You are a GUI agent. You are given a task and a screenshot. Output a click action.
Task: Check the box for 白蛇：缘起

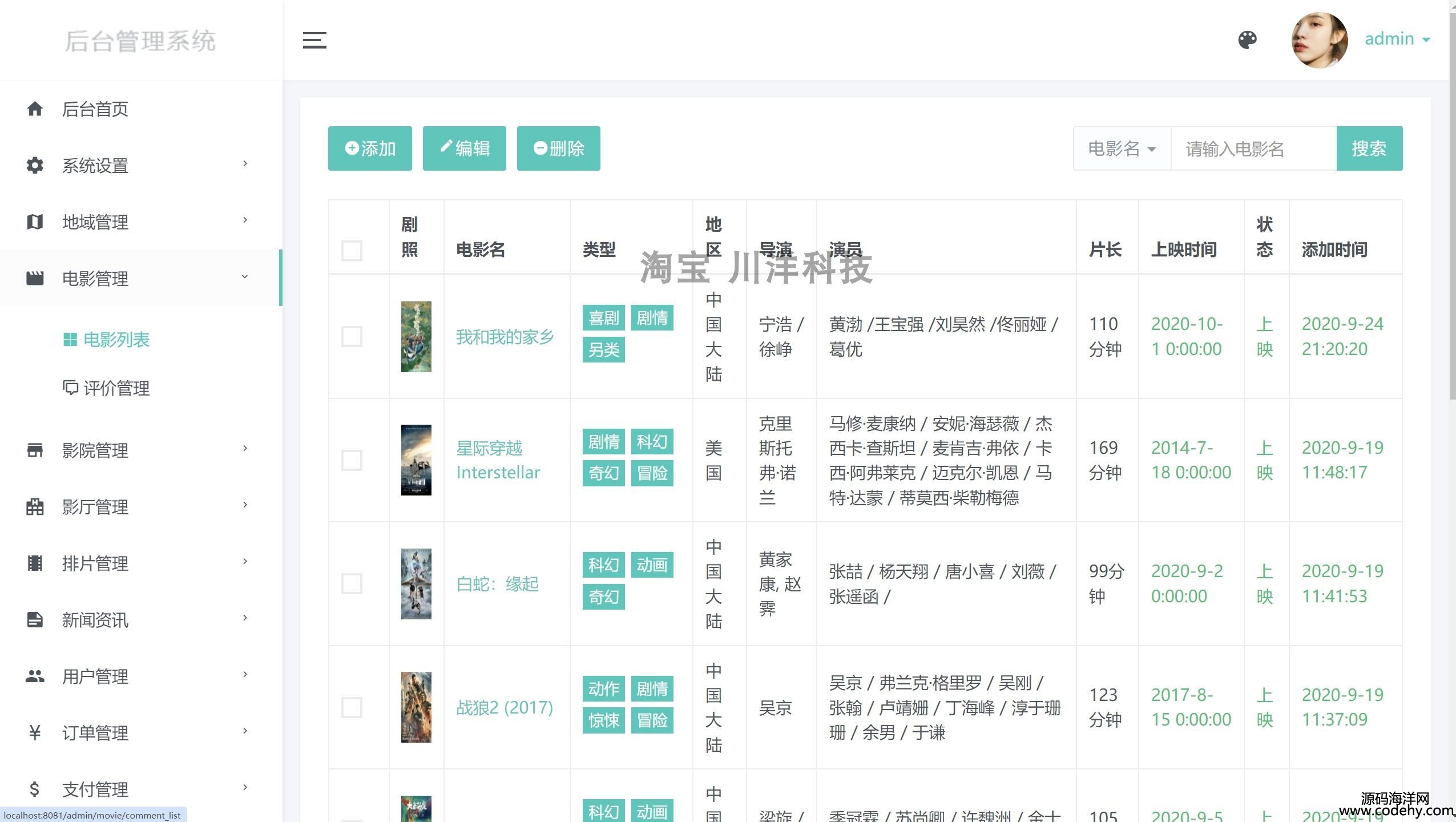(x=352, y=583)
